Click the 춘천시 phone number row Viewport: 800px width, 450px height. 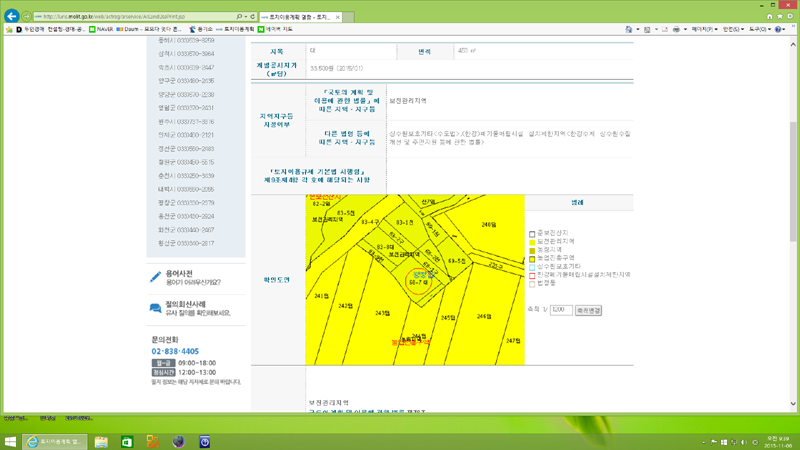(x=186, y=176)
